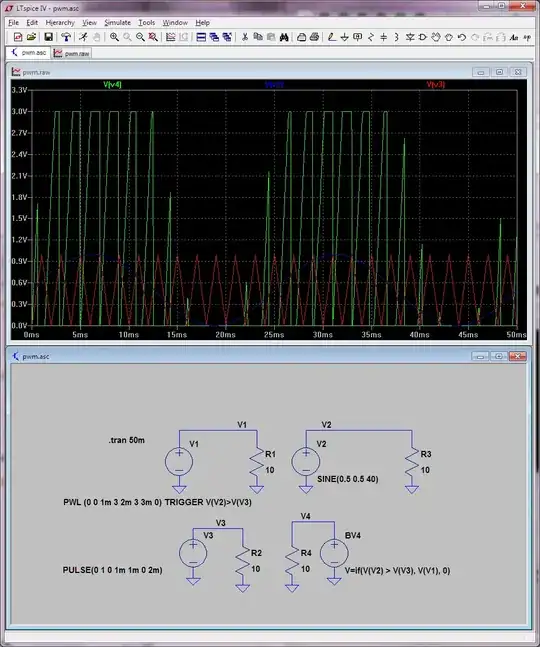Select the .tran 50m directive text
The image size is (540, 647).
(127, 440)
